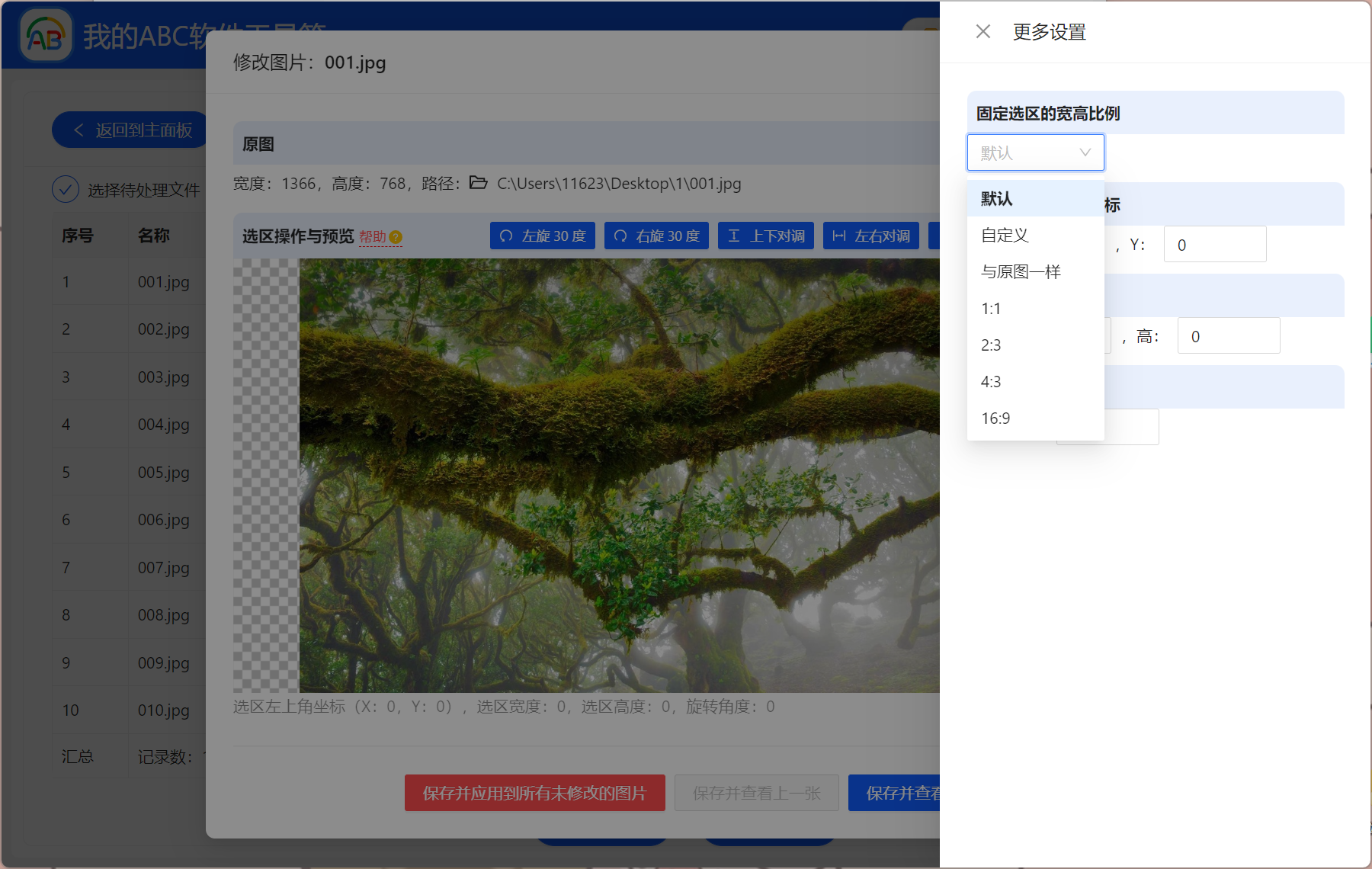The width and height of the screenshot is (1372, 869).
Task: Open the aspect ratio dropdown showing 默认
Action: tap(1035, 152)
